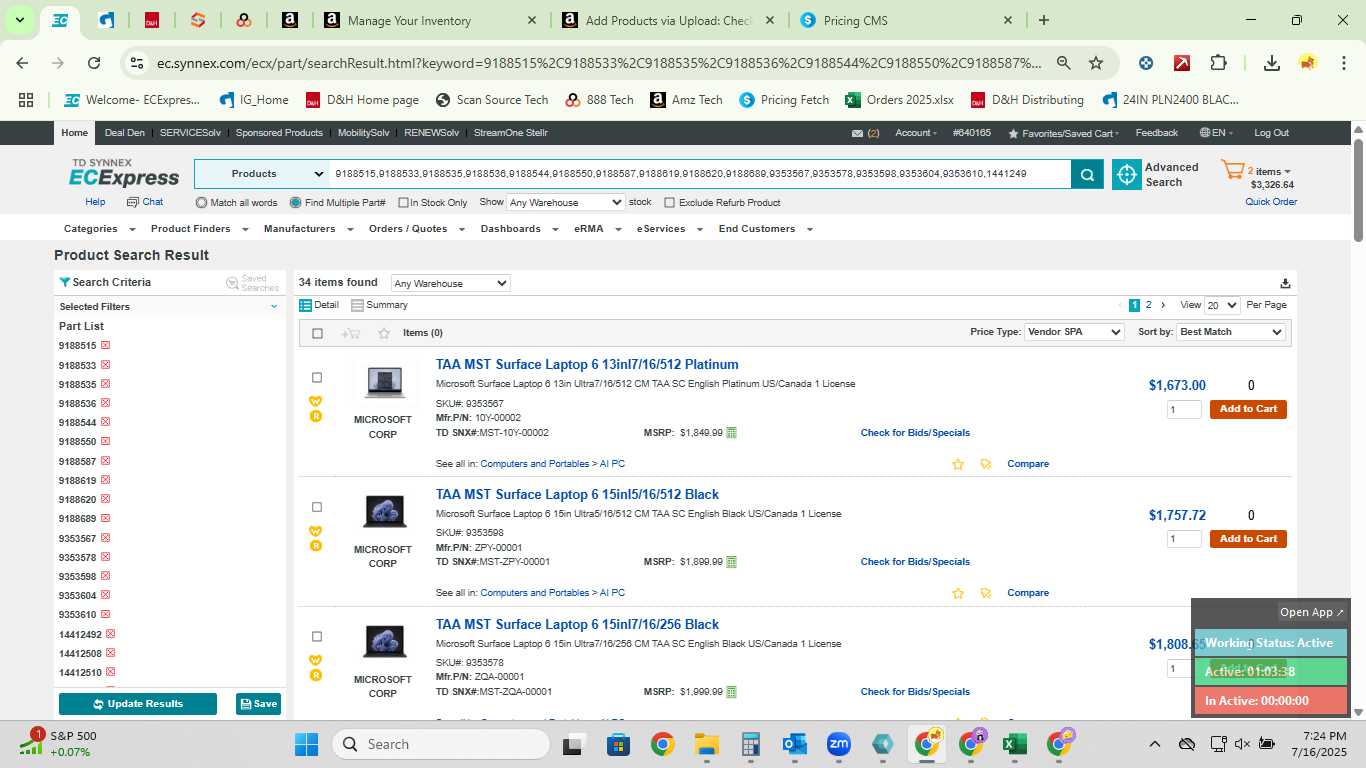Viewport: 1366px width, 768px height.
Task: Click MSRP calculator icon for Platinum laptop
Action: point(731,433)
